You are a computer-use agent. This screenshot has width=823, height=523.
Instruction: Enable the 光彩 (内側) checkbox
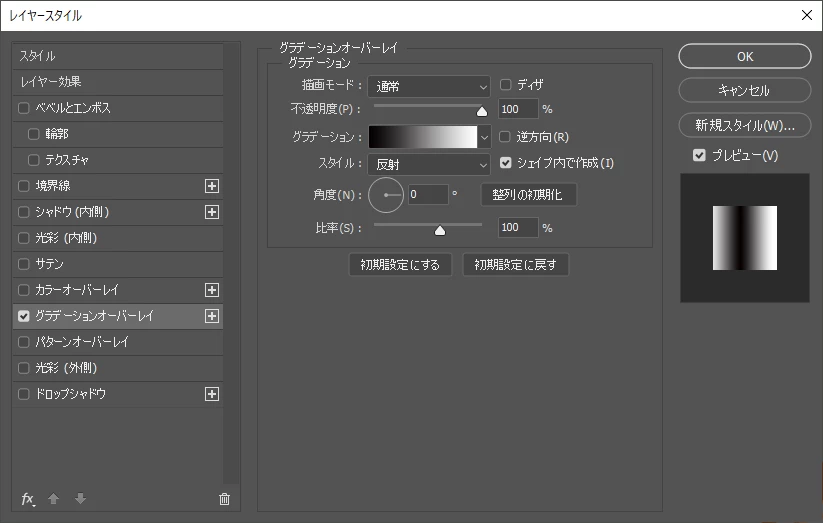coord(24,238)
